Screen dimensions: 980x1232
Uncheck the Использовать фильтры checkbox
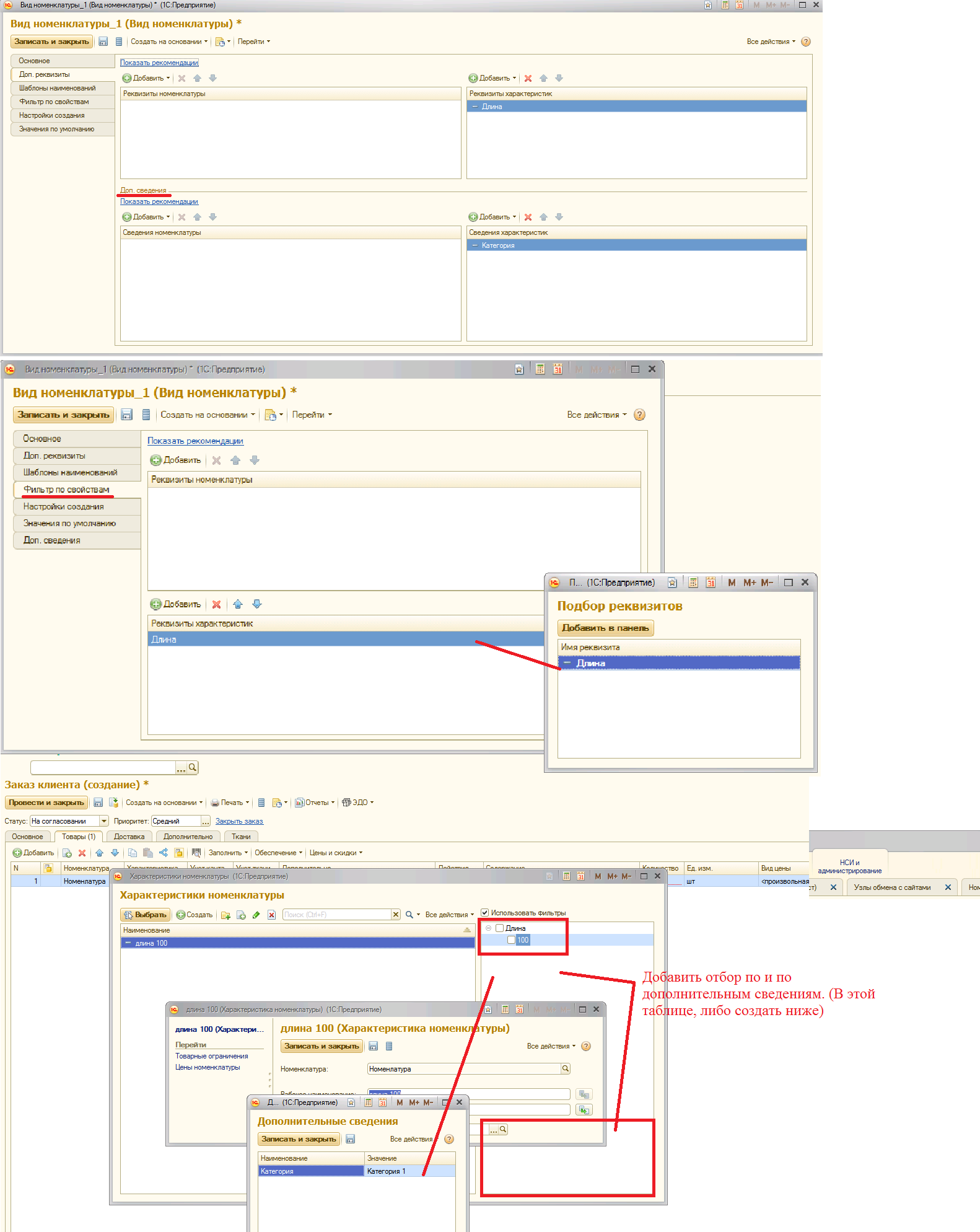(485, 913)
